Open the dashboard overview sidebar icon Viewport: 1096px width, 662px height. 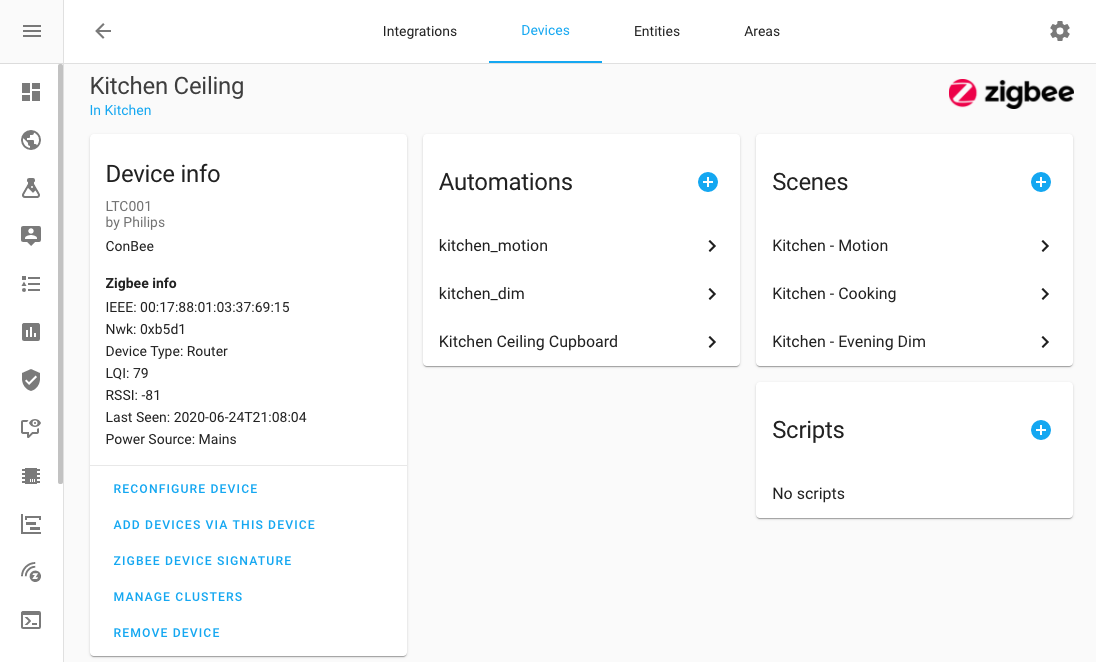coord(31,92)
